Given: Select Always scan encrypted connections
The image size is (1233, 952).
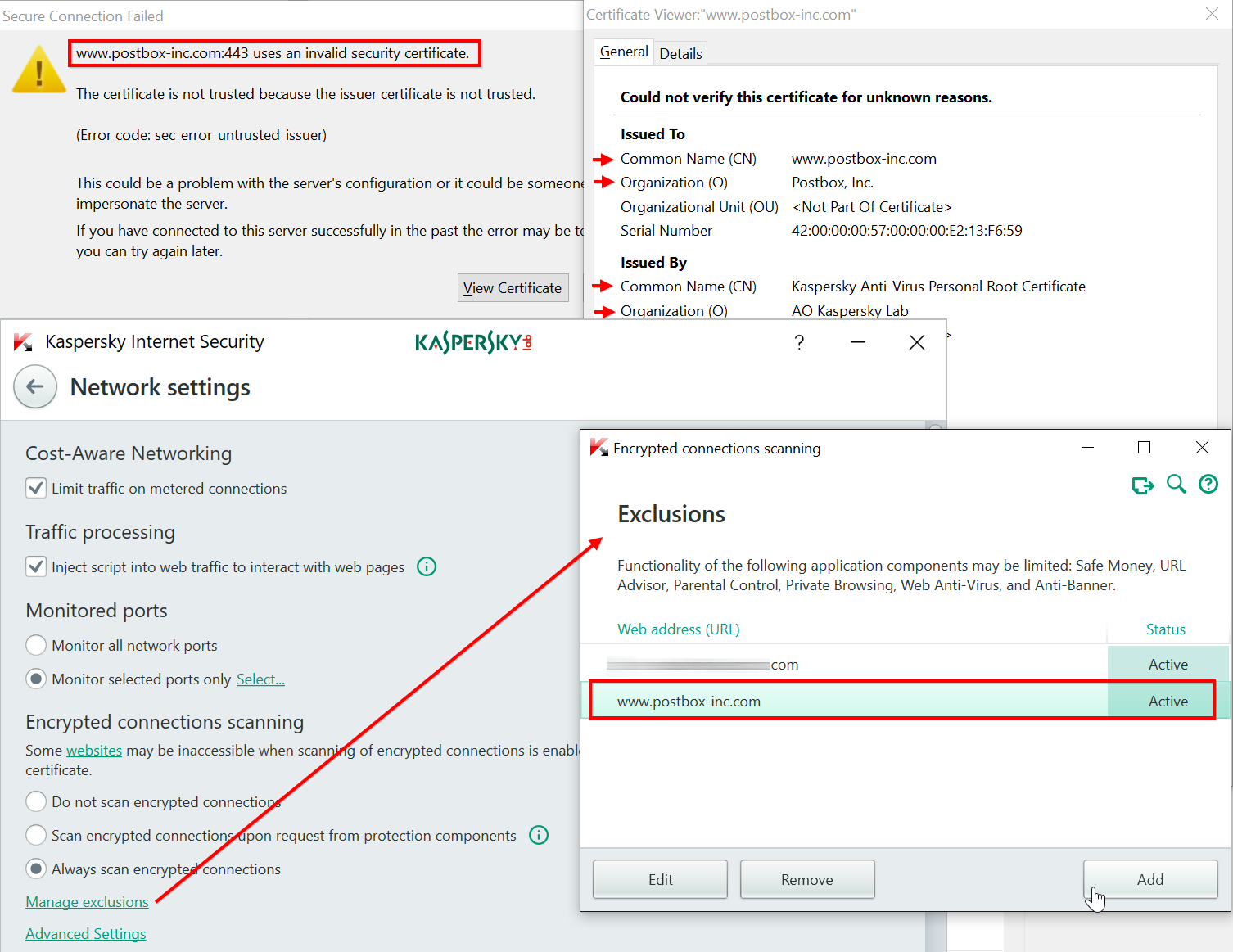Looking at the screenshot, I should 36,869.
